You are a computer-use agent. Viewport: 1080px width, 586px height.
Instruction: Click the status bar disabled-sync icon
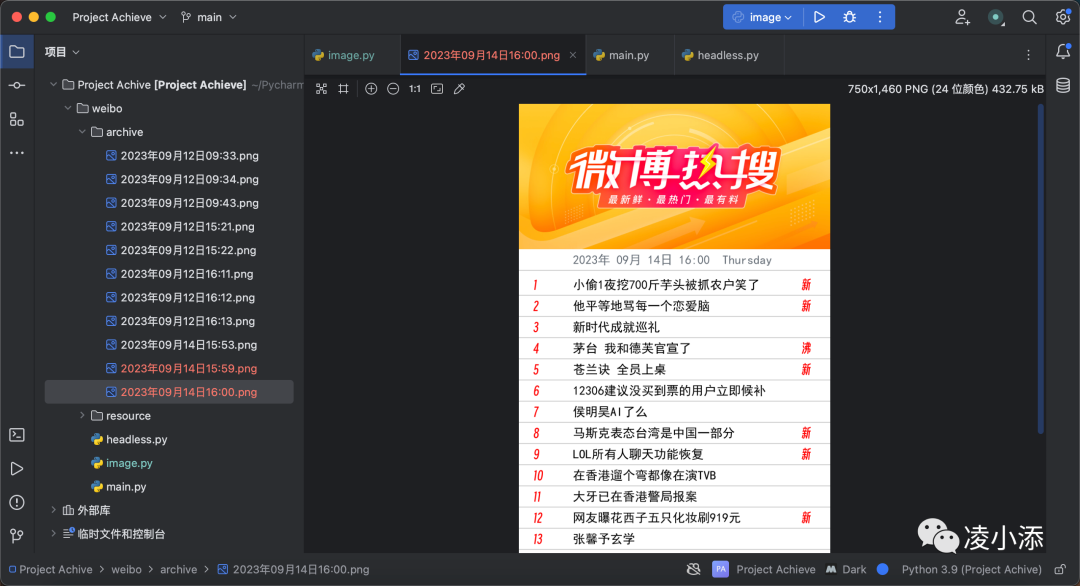point(694,569)
